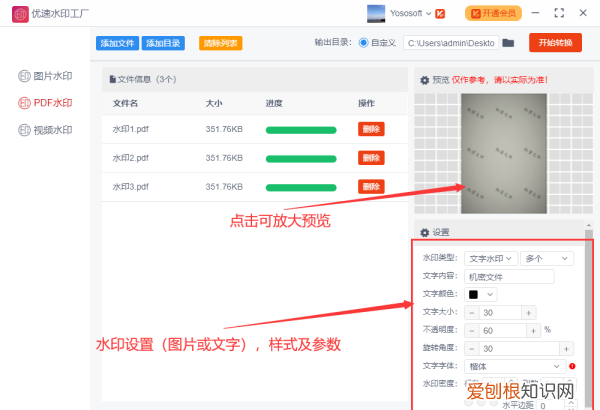
Task: Expand the Yososoft account dropdown
Action: [429, 14]
